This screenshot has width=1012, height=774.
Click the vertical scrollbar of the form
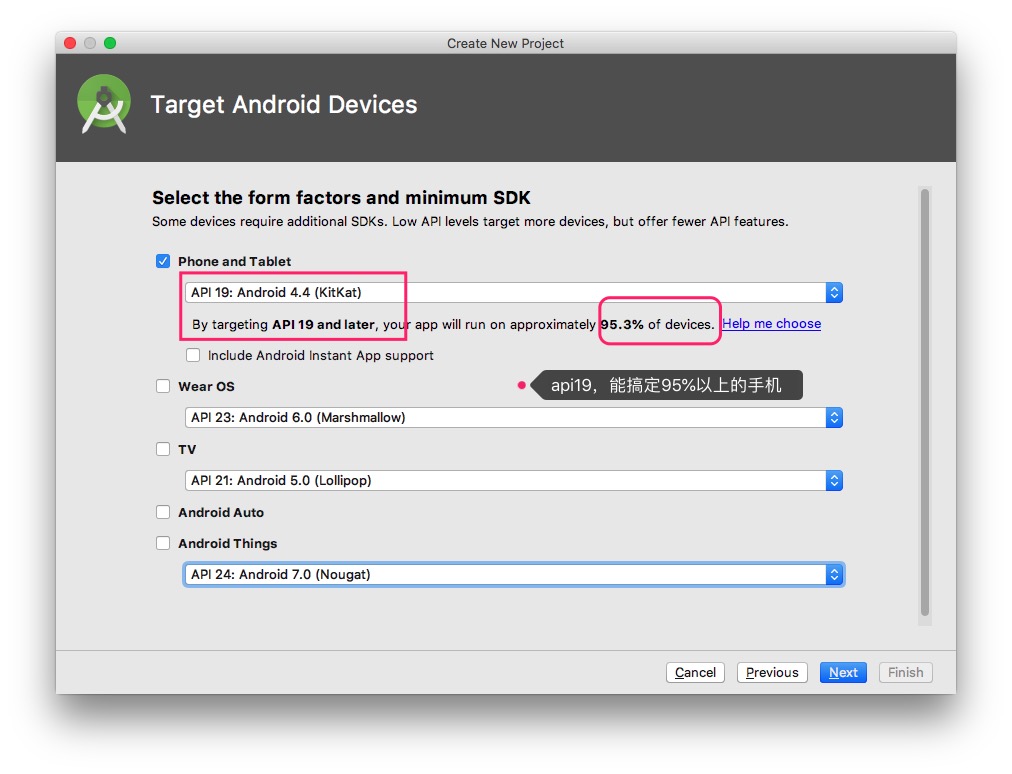[x=925, y=402]
